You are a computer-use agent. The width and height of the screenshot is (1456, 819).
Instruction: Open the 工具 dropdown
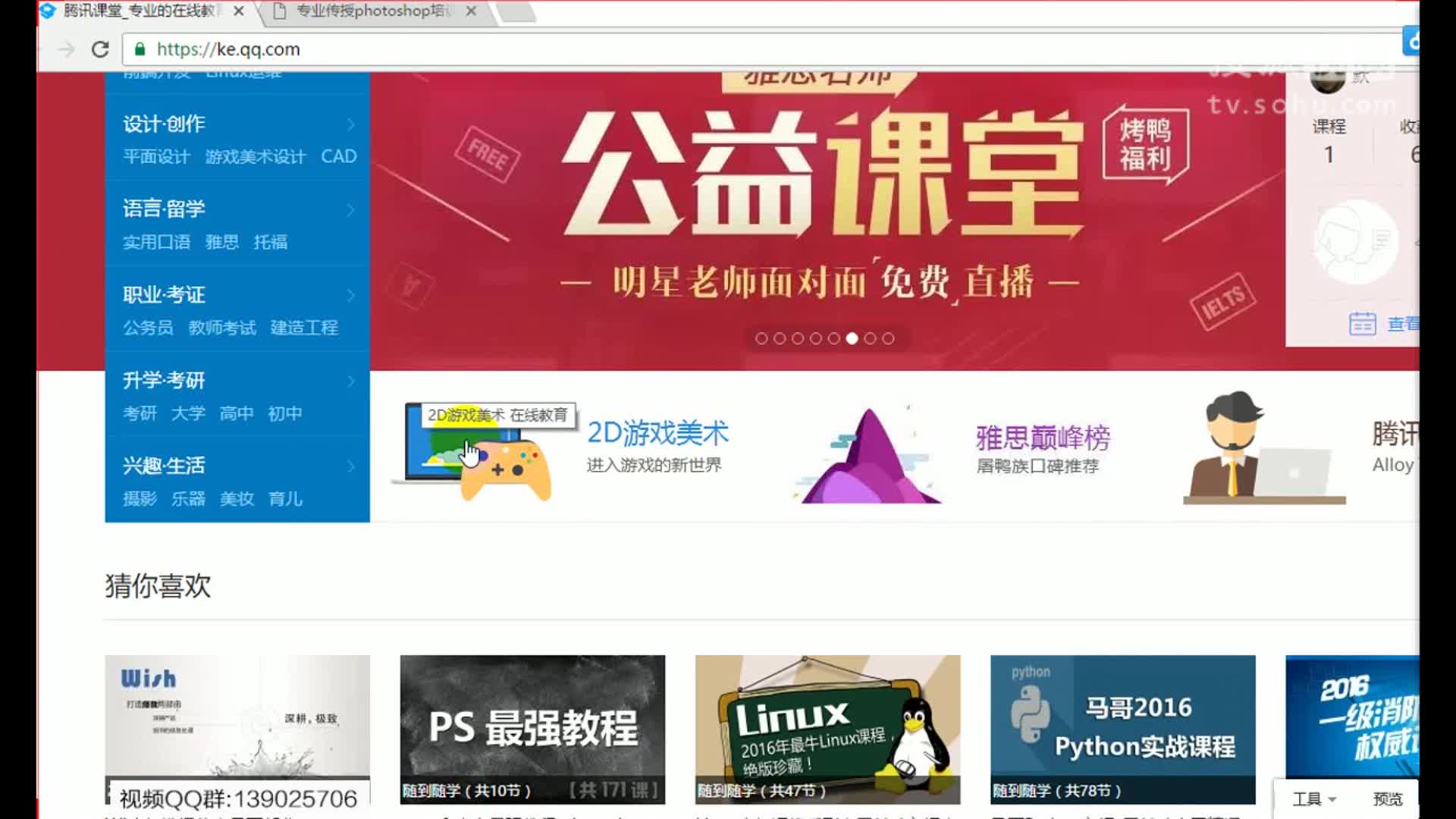click(1314, 799)
